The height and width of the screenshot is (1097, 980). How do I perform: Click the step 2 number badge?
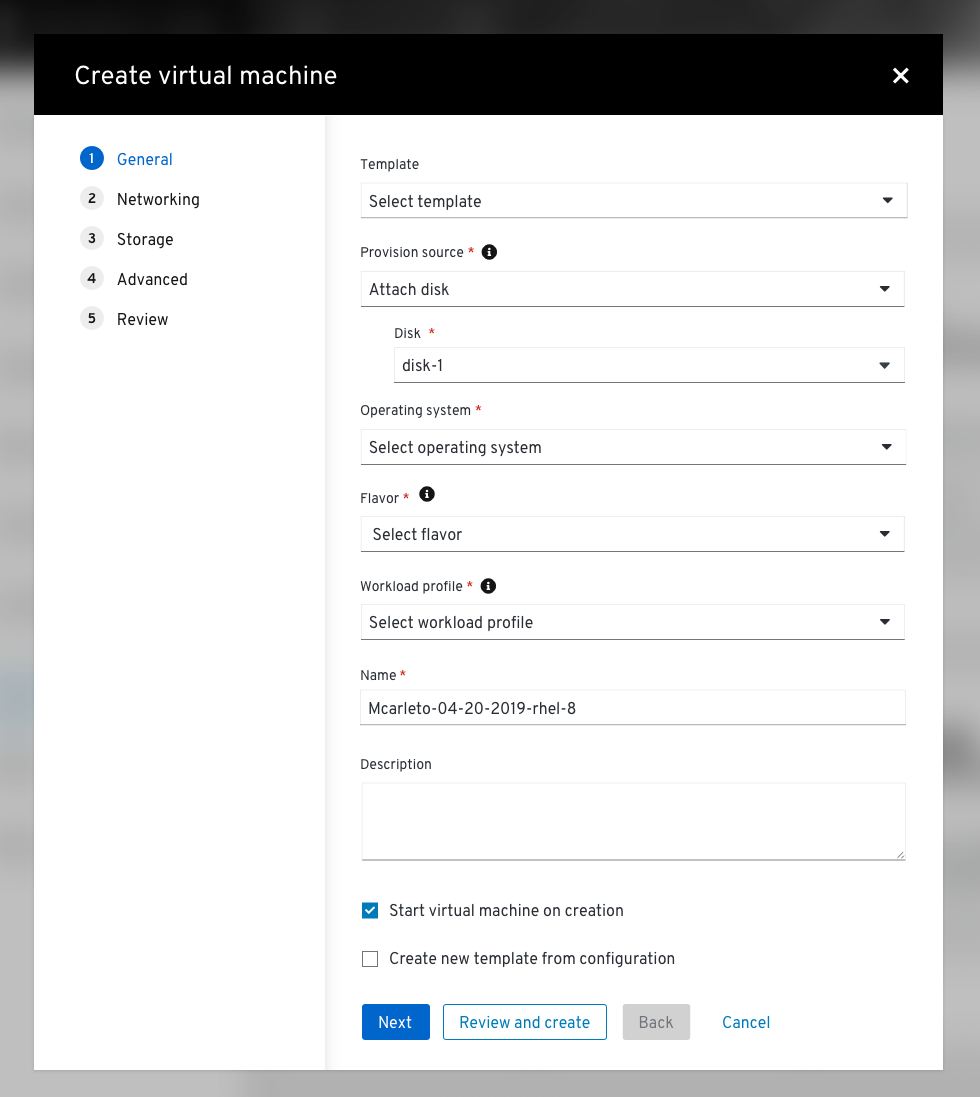pyautogui.click(x=92, y=199)
